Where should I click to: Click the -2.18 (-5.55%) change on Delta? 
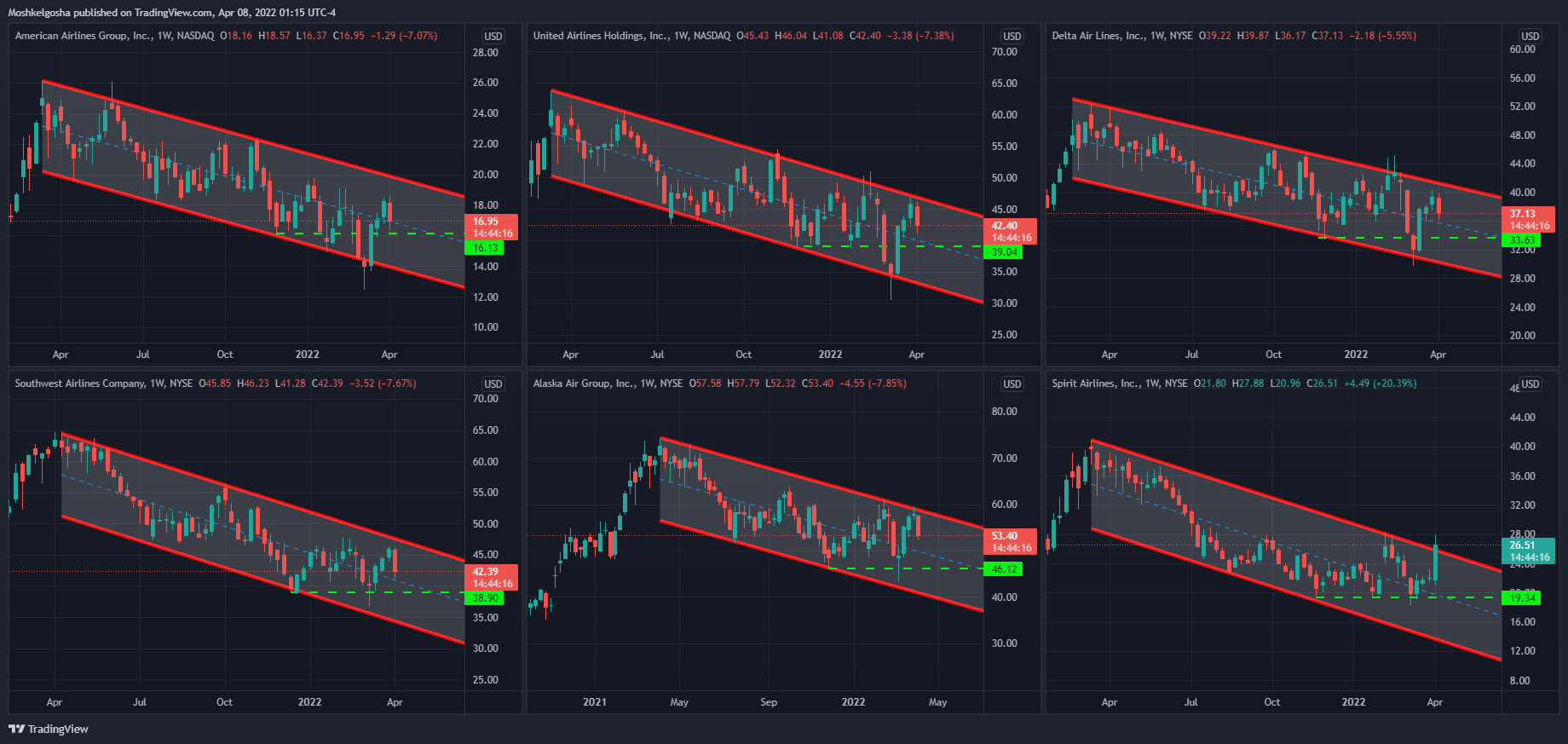coord(1383,36)
